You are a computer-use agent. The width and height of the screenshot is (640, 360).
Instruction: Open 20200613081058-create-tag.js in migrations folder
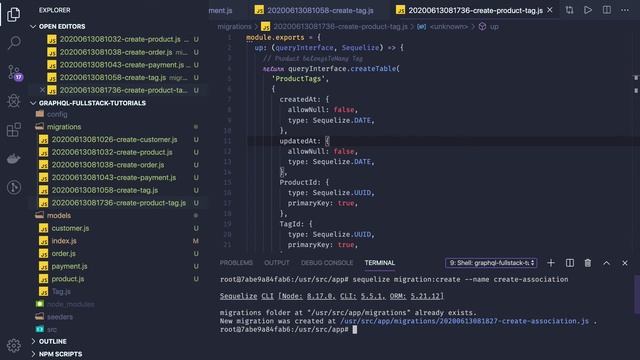click(x=104, y=190)
